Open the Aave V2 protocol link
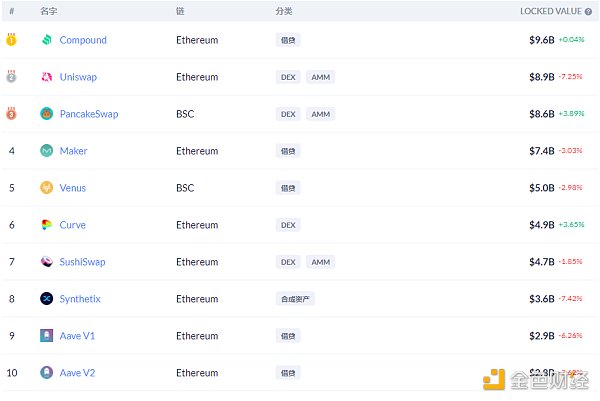Viewport: 600px width, 401px height. 78,373
